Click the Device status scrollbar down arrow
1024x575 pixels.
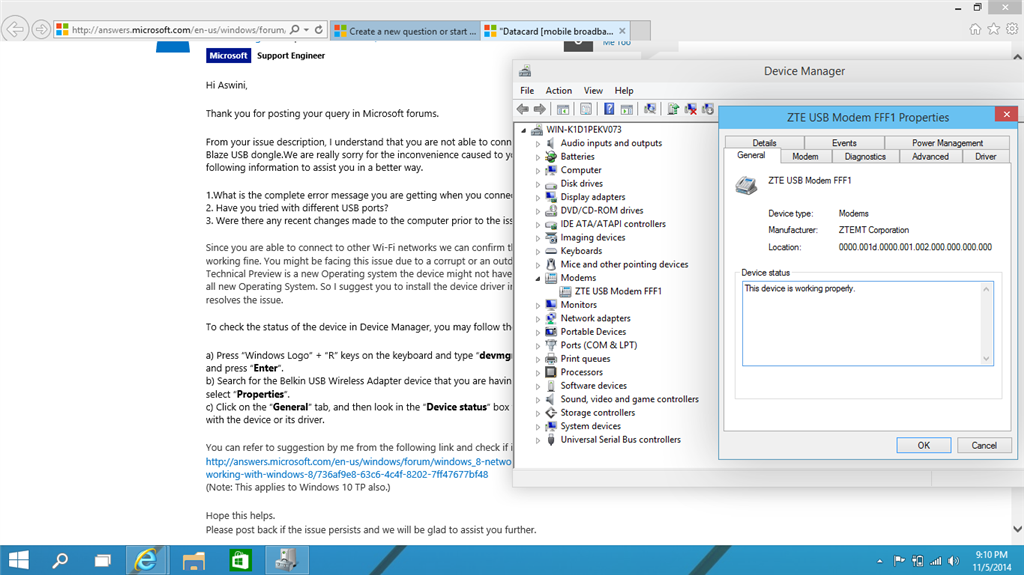[986, 359]
